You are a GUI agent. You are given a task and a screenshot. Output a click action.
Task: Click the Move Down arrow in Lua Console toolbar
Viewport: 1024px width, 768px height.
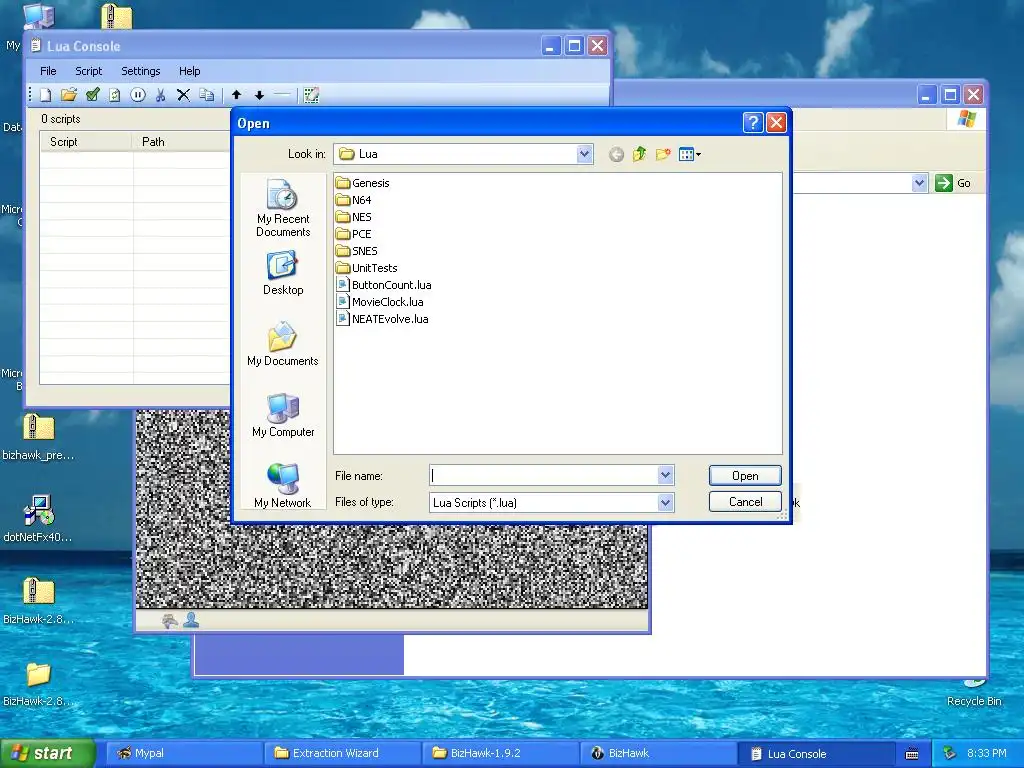tap(259, 95)
